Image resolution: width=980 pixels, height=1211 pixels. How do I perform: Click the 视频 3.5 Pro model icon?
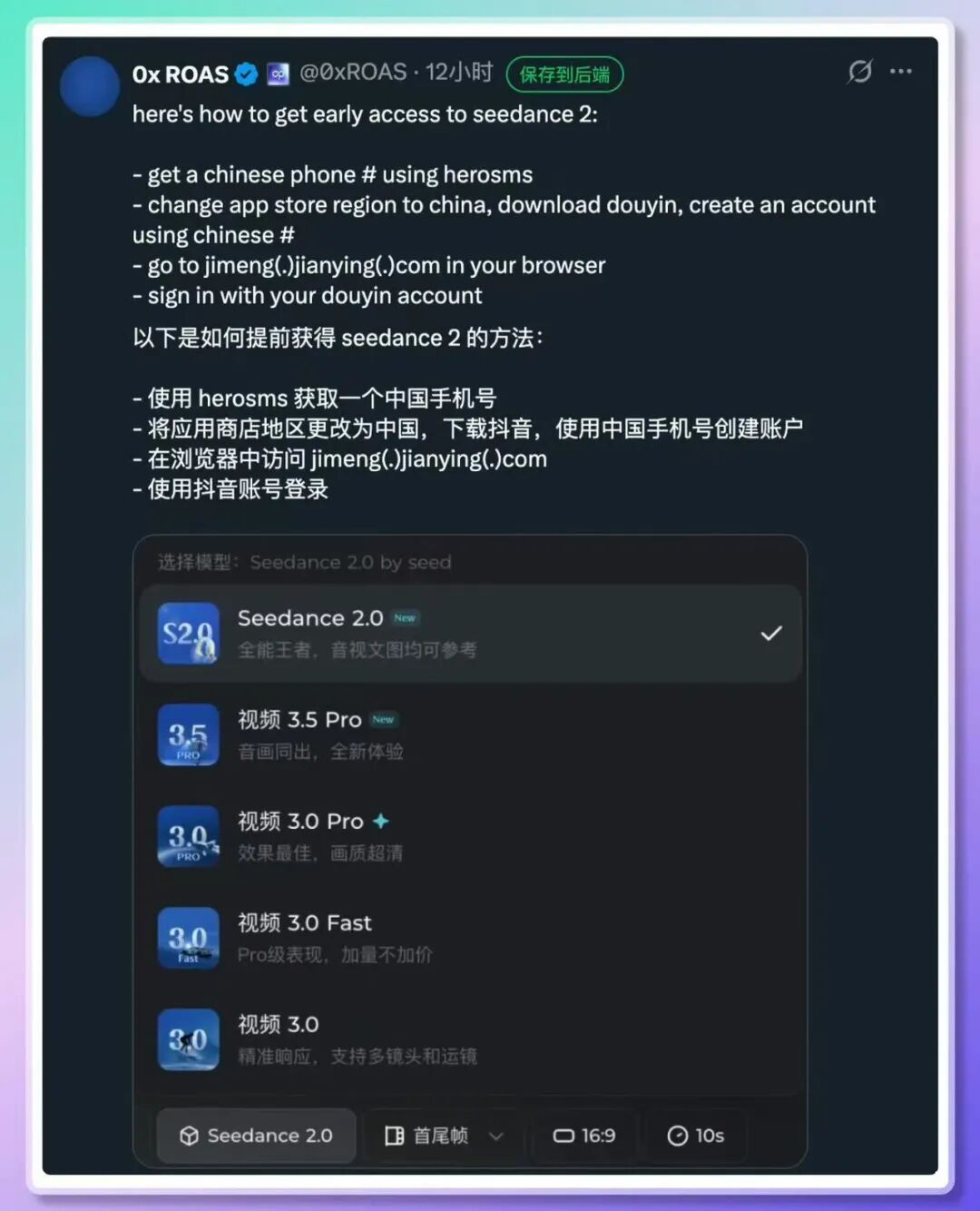tap(189, 735)
